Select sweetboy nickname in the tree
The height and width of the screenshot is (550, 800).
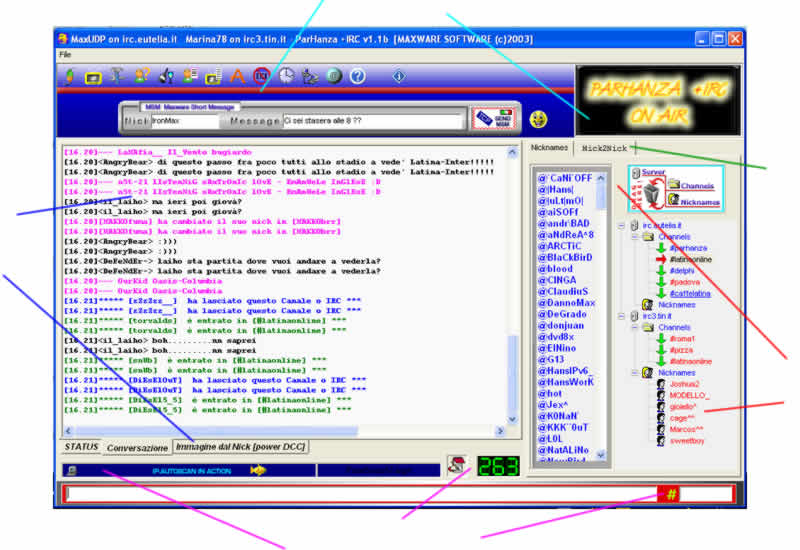click(x=687, y=441)
